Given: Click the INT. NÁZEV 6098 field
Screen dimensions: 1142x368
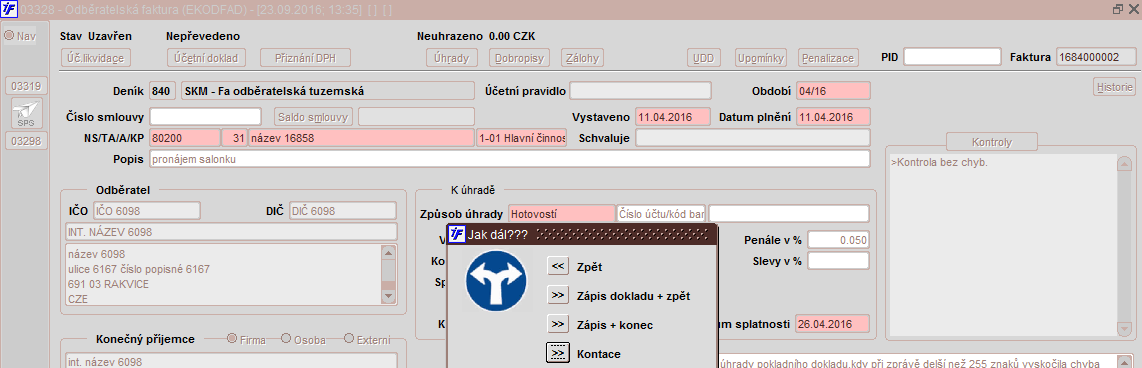Looking at the screenshot, I should [232, 232].
